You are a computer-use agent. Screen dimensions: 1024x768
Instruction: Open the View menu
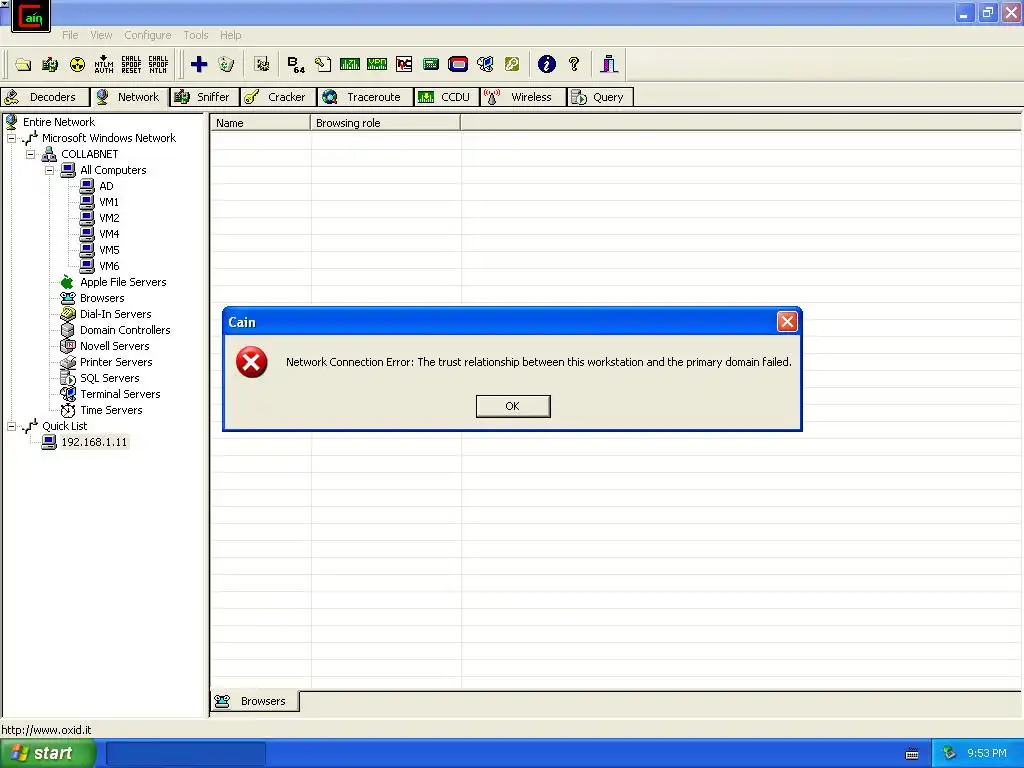(101, 35)
